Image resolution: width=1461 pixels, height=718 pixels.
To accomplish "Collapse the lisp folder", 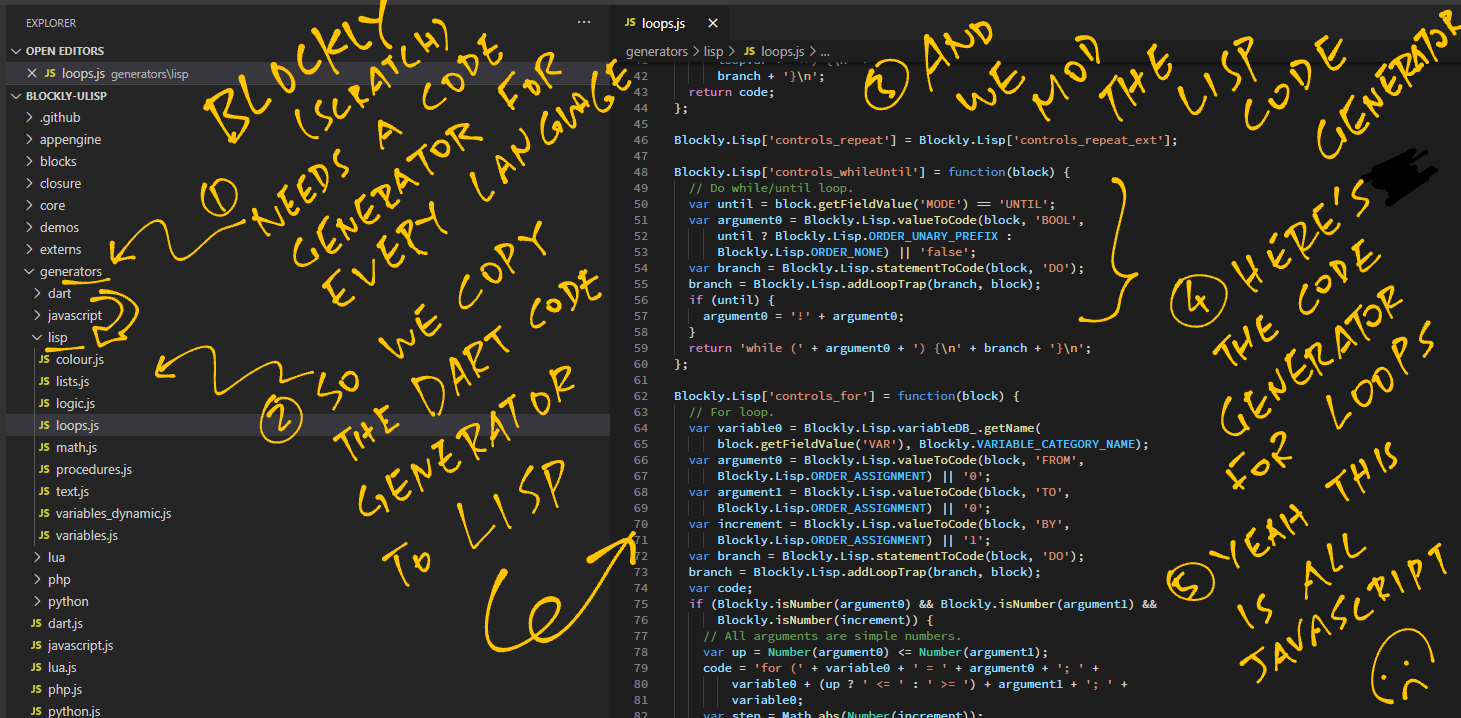I will (x=57, y=337).
